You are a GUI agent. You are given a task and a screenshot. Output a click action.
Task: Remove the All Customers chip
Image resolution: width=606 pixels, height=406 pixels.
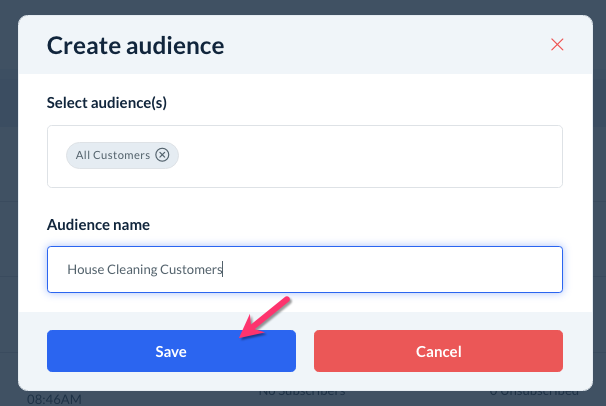click(163, 155)
